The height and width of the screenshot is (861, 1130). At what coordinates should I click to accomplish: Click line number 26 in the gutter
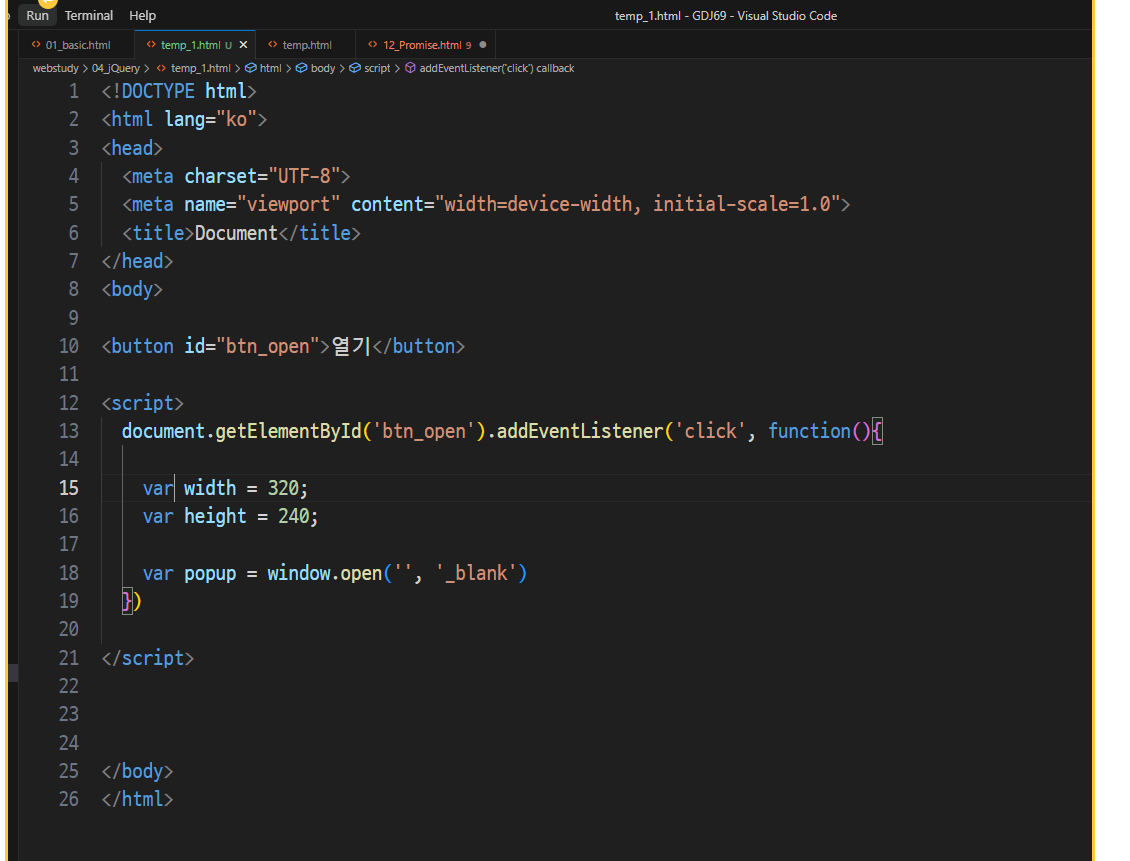(69, 799)
